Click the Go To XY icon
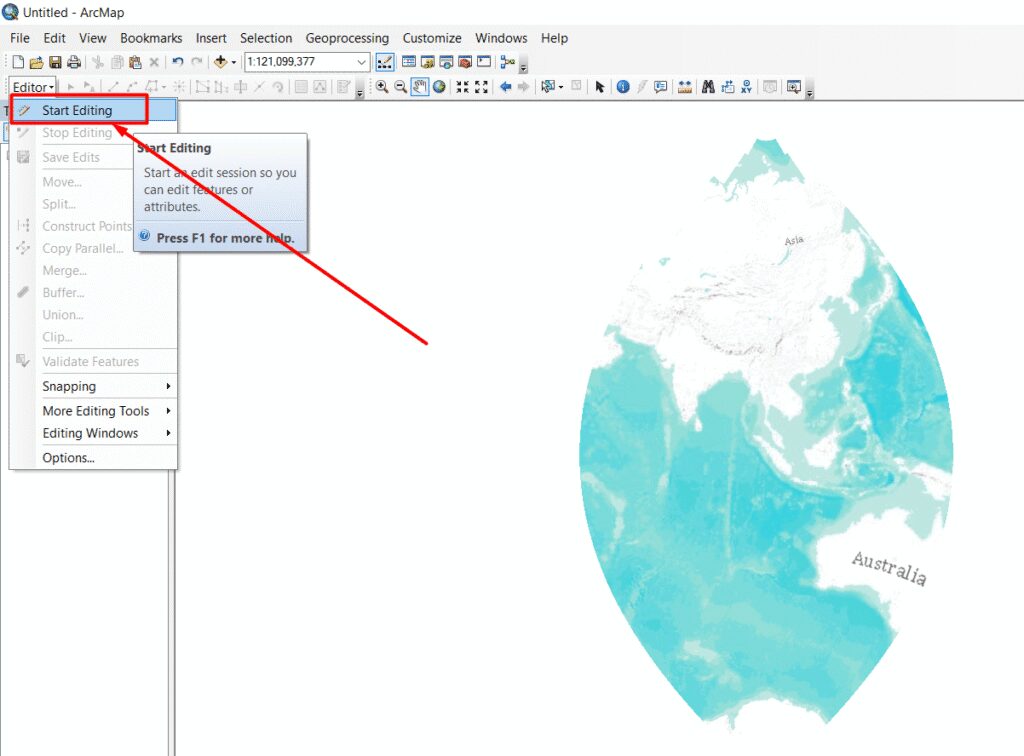The width and height of the screenshot is (1024, 756). point(746,87)
